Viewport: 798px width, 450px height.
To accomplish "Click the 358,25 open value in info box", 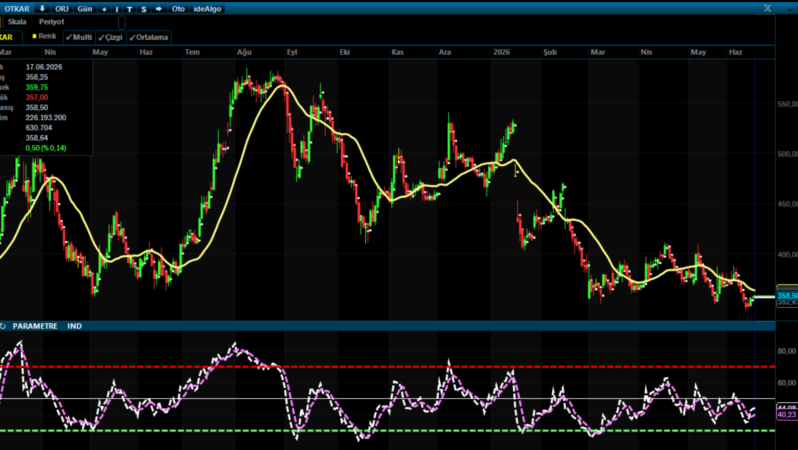I will tap(37, 77).
